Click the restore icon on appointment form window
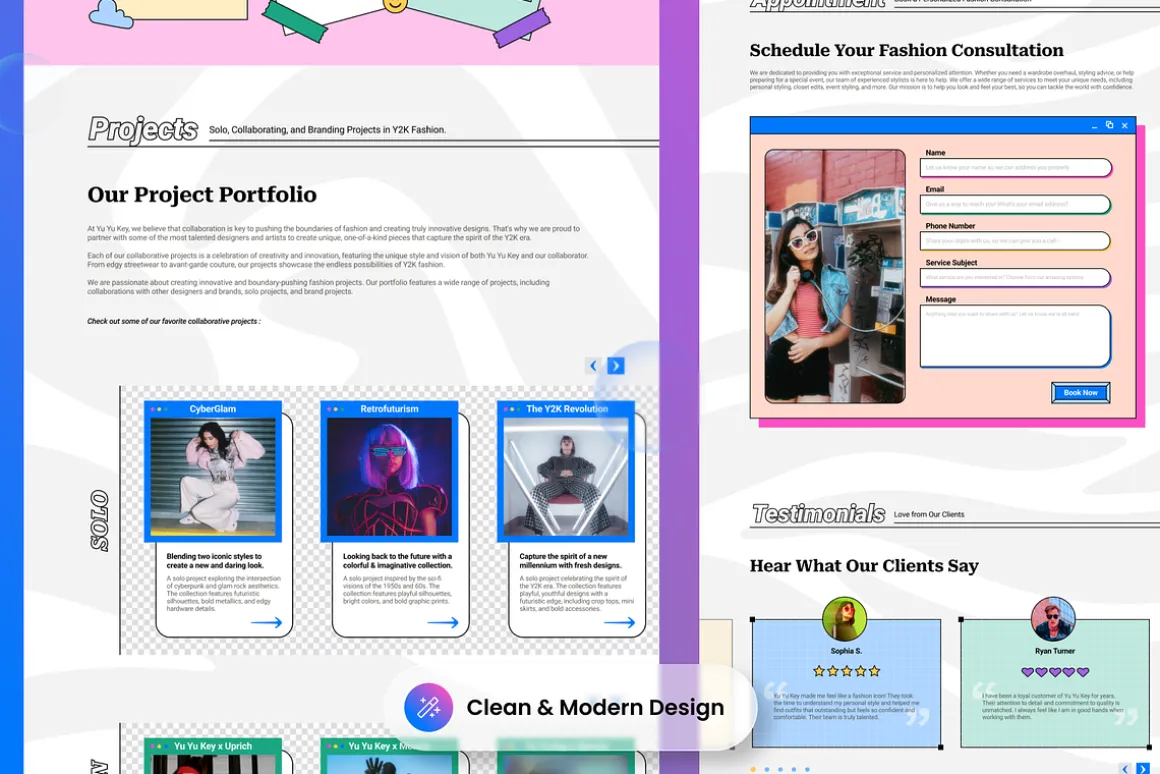This screenshot has height=774, width=1160. pos(1109,125)
